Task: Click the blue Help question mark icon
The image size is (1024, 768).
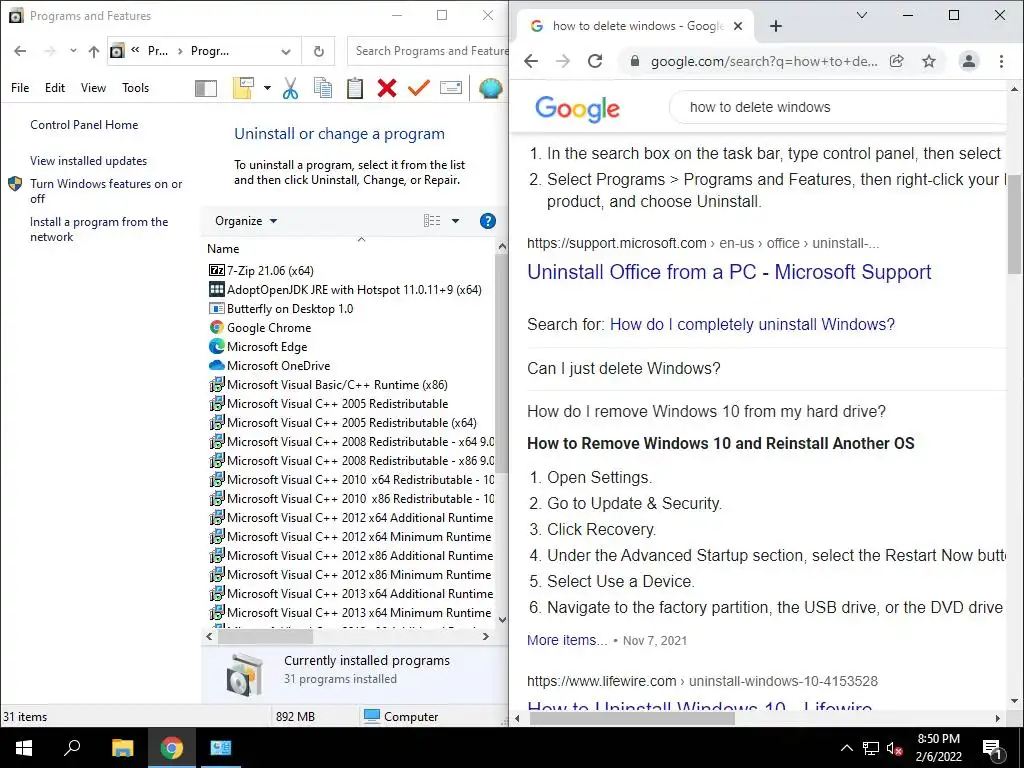Action: pos(487,221)
